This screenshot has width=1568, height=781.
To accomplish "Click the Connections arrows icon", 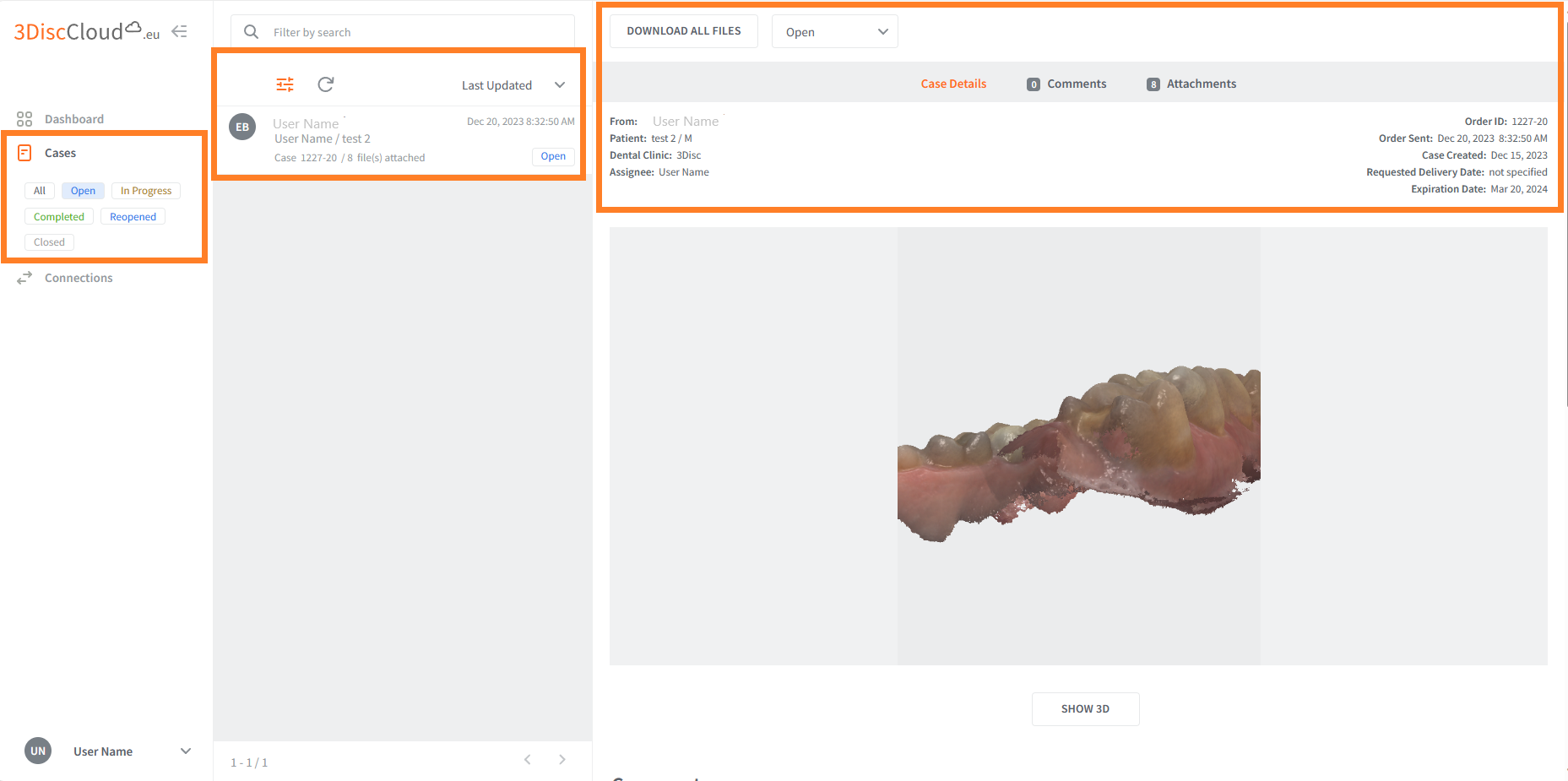I will click(x=24, y=278).
